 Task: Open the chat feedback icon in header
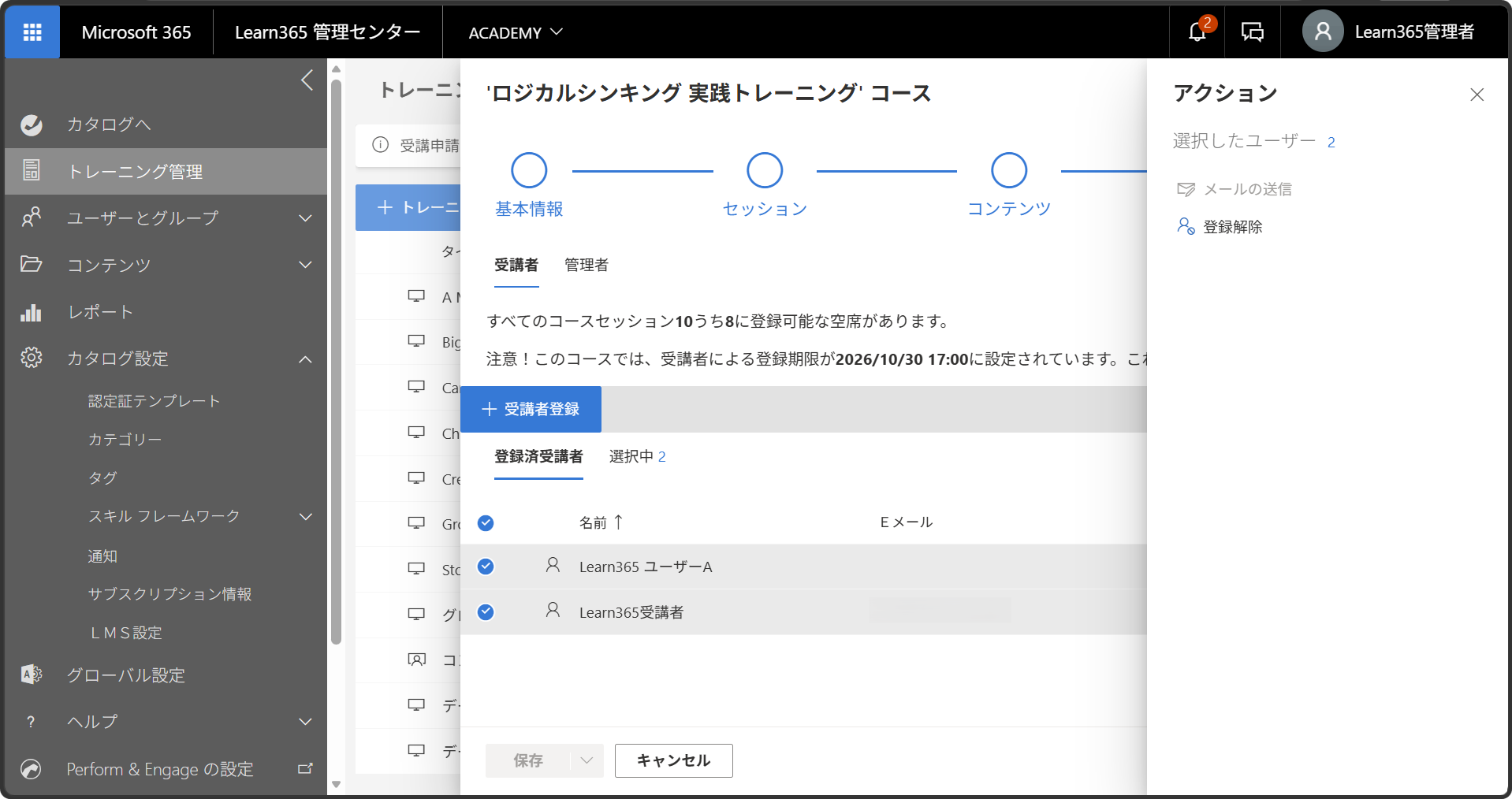point(1252,32)
